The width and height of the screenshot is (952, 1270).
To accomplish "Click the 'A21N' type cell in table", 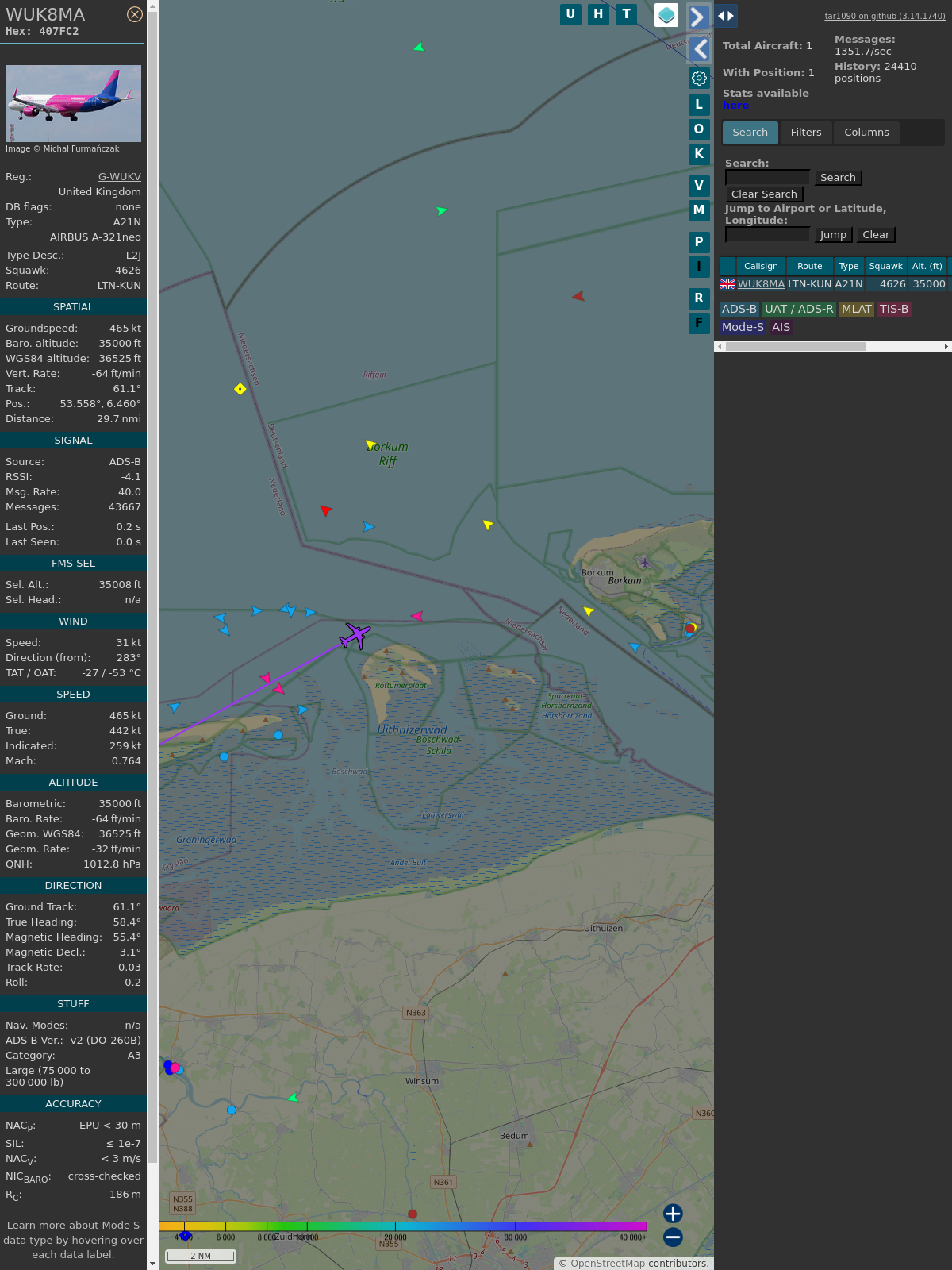I will [849, 284].
